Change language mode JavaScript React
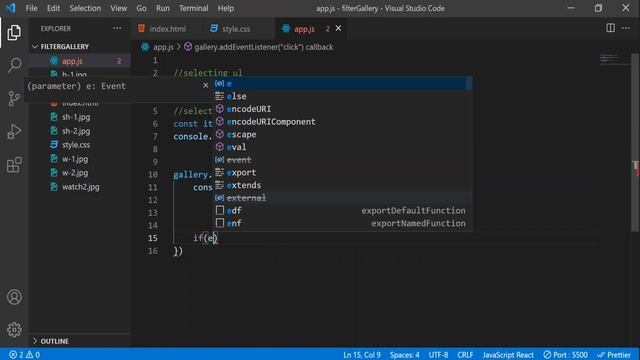Image resolution: width=640 pixels, height=360 pixels. coord(507,355)
